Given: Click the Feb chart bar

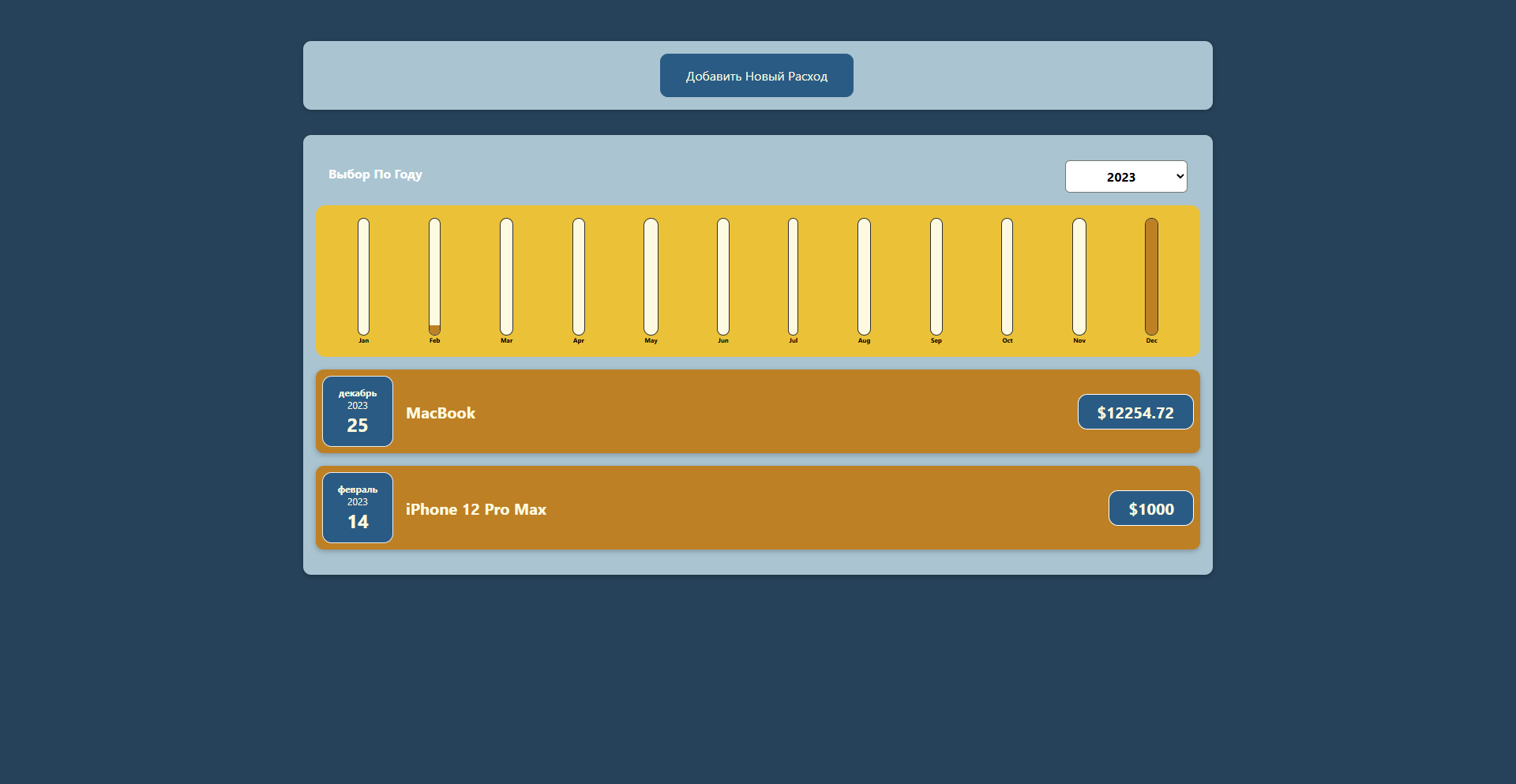Looking at the screenshot, I should tap(434, 276).
